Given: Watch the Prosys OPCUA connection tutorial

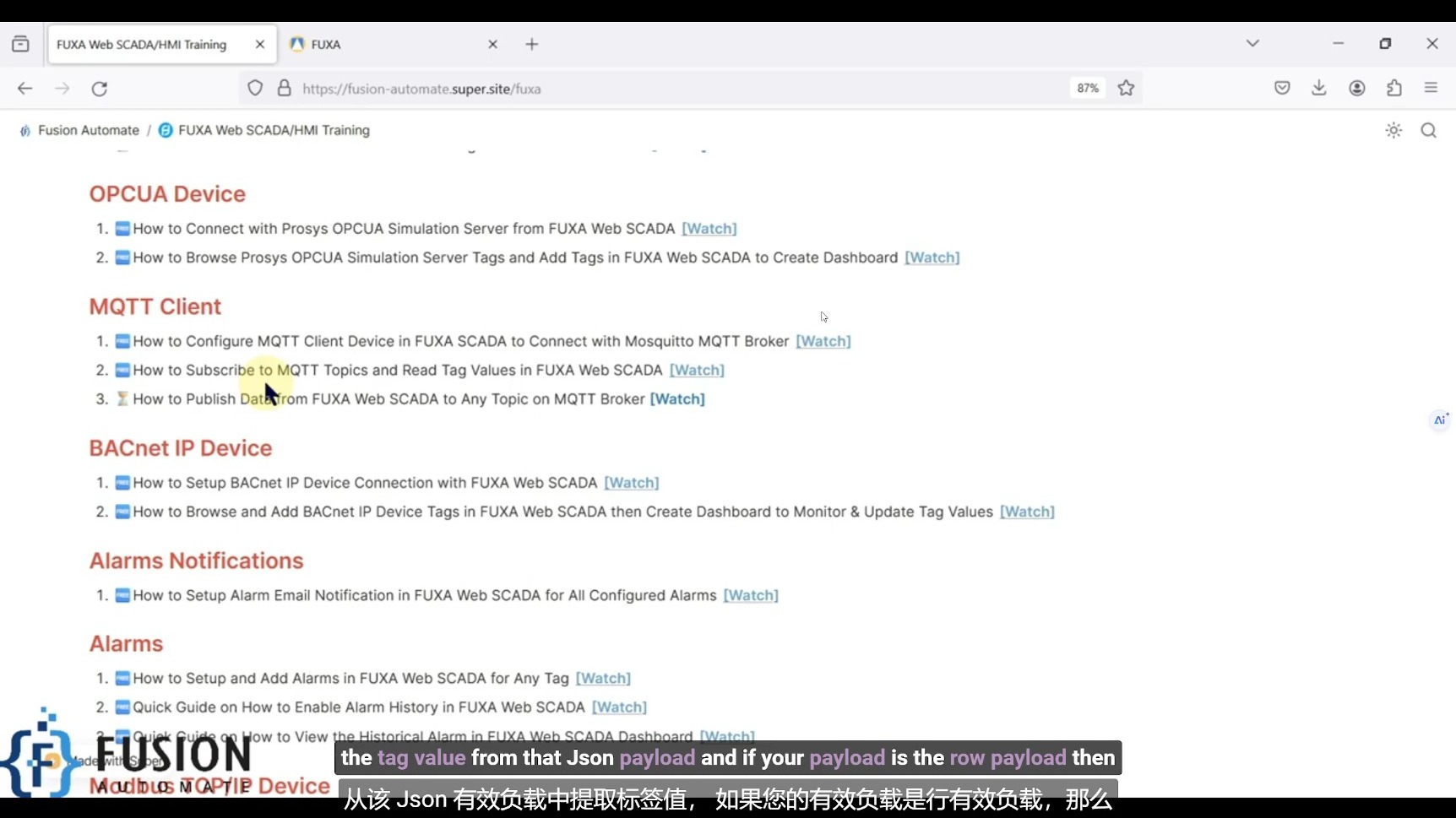Looking at the screenshot, I should (709, 229).
